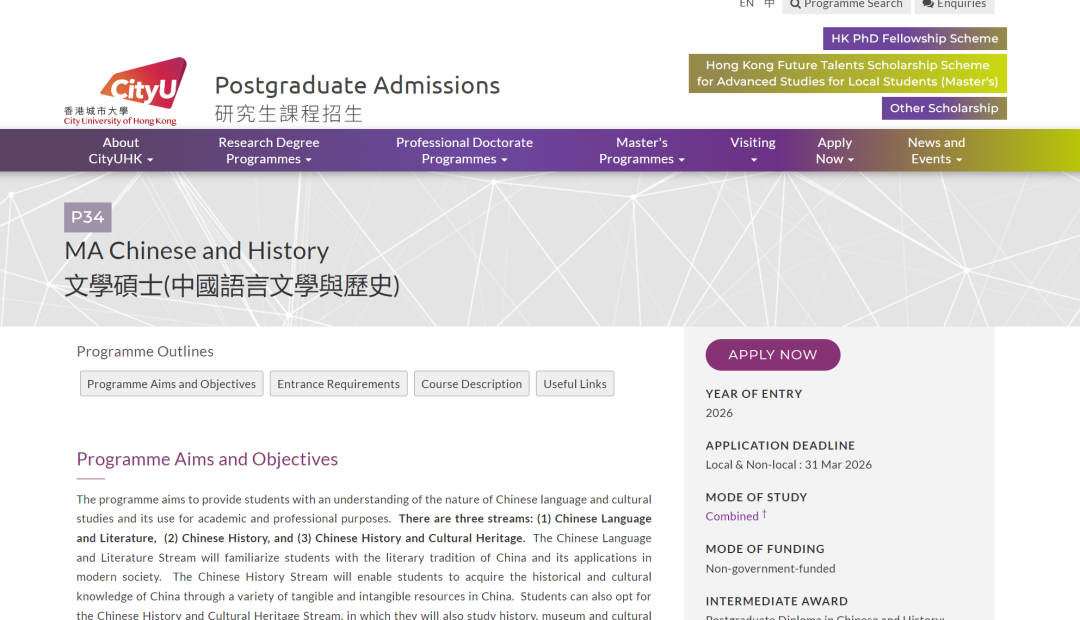
Task: Click the Other Scholarship button
Action: [x=943, y=107]
